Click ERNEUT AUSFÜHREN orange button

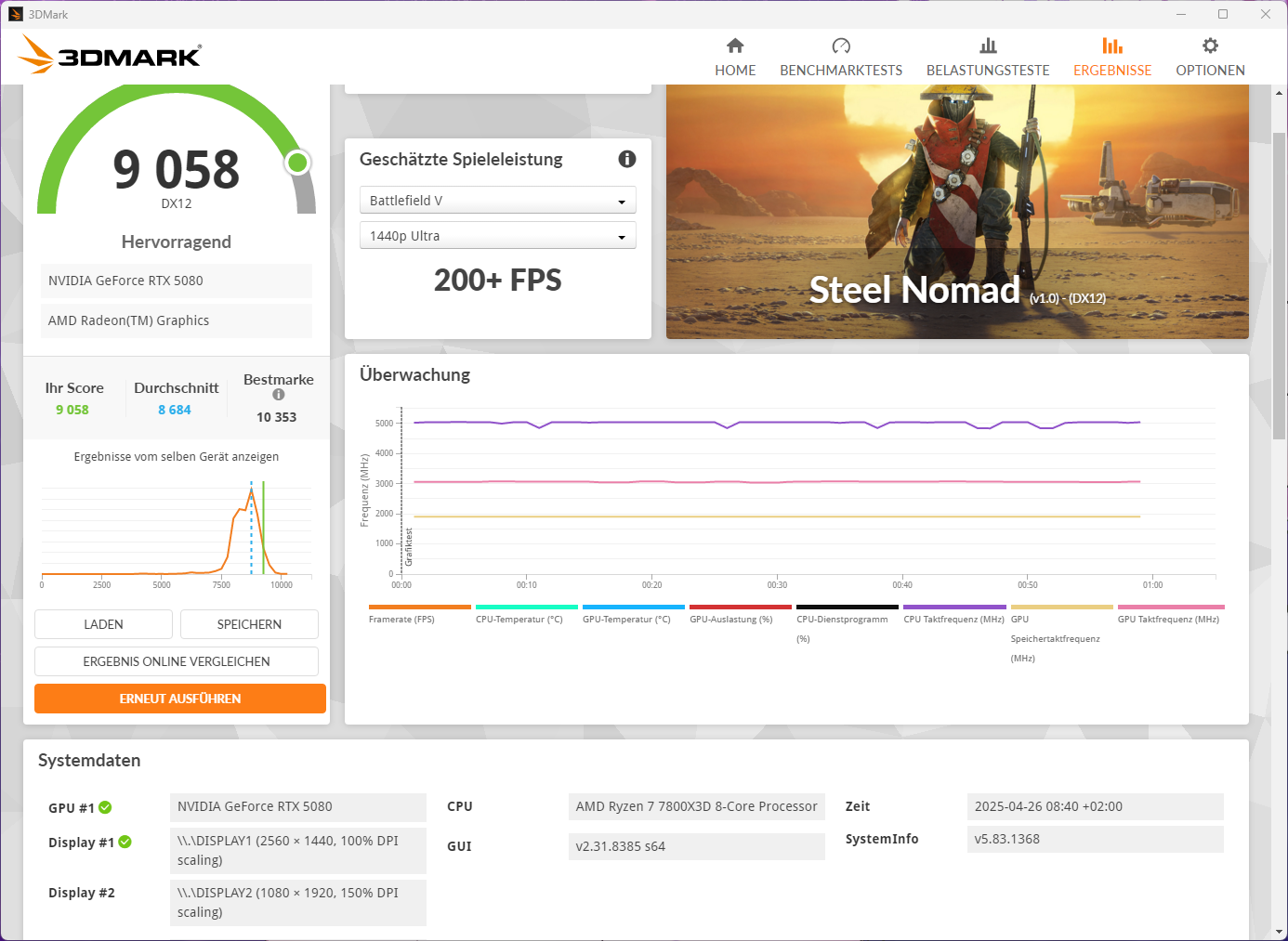click(180, 699)
